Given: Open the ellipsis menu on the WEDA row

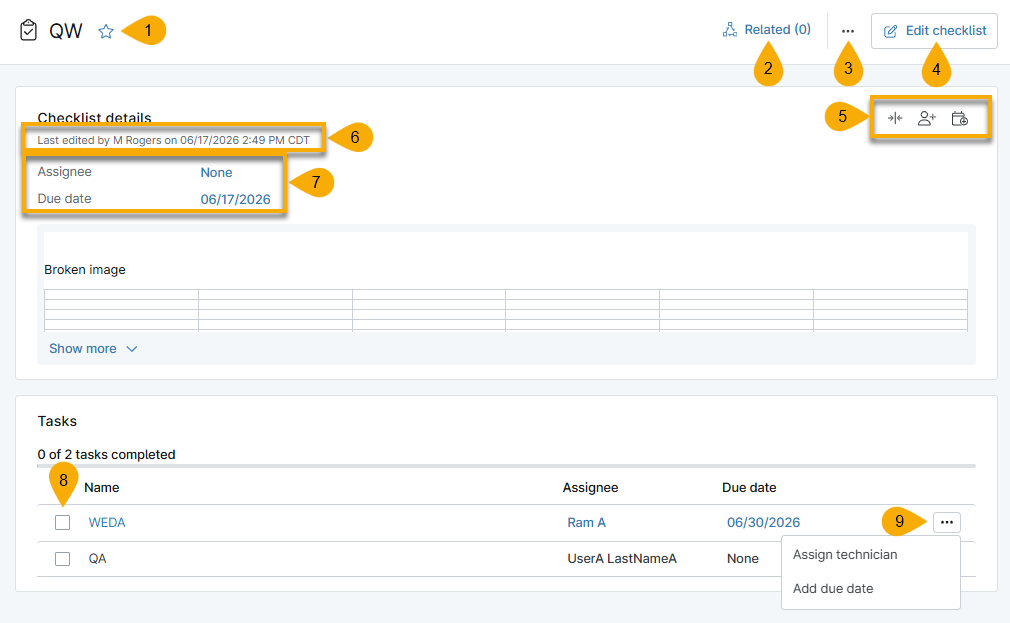Looking at the screenshot, I should point(946,522).
